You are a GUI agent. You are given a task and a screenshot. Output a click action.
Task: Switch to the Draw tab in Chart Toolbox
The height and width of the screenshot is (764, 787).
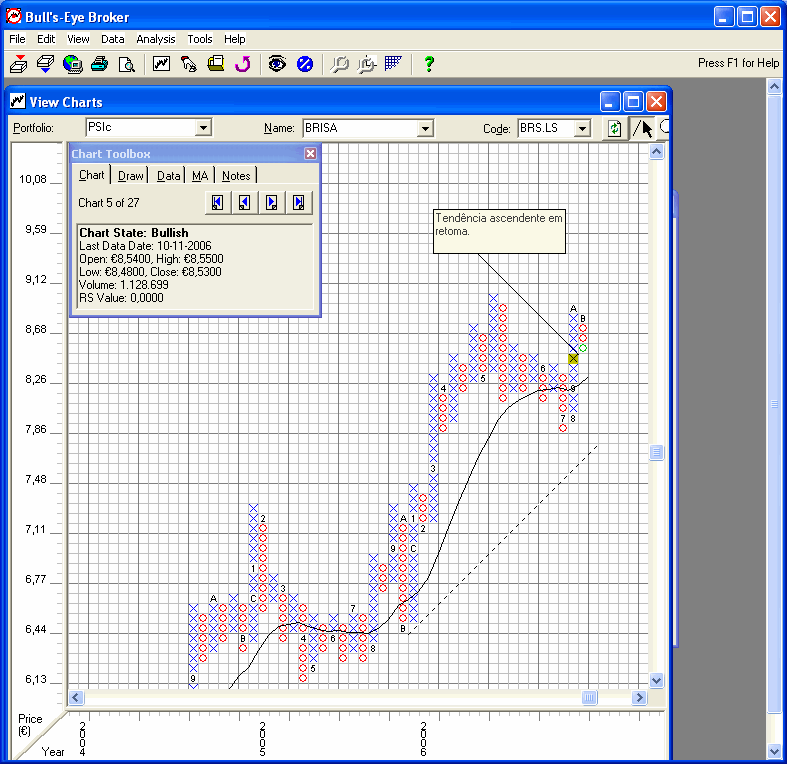coord(130,175)
